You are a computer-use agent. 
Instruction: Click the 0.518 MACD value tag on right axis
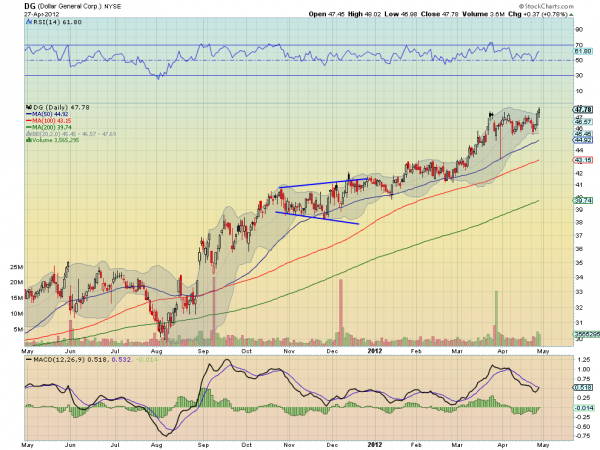pyautogui.click(x=582, y=388)
